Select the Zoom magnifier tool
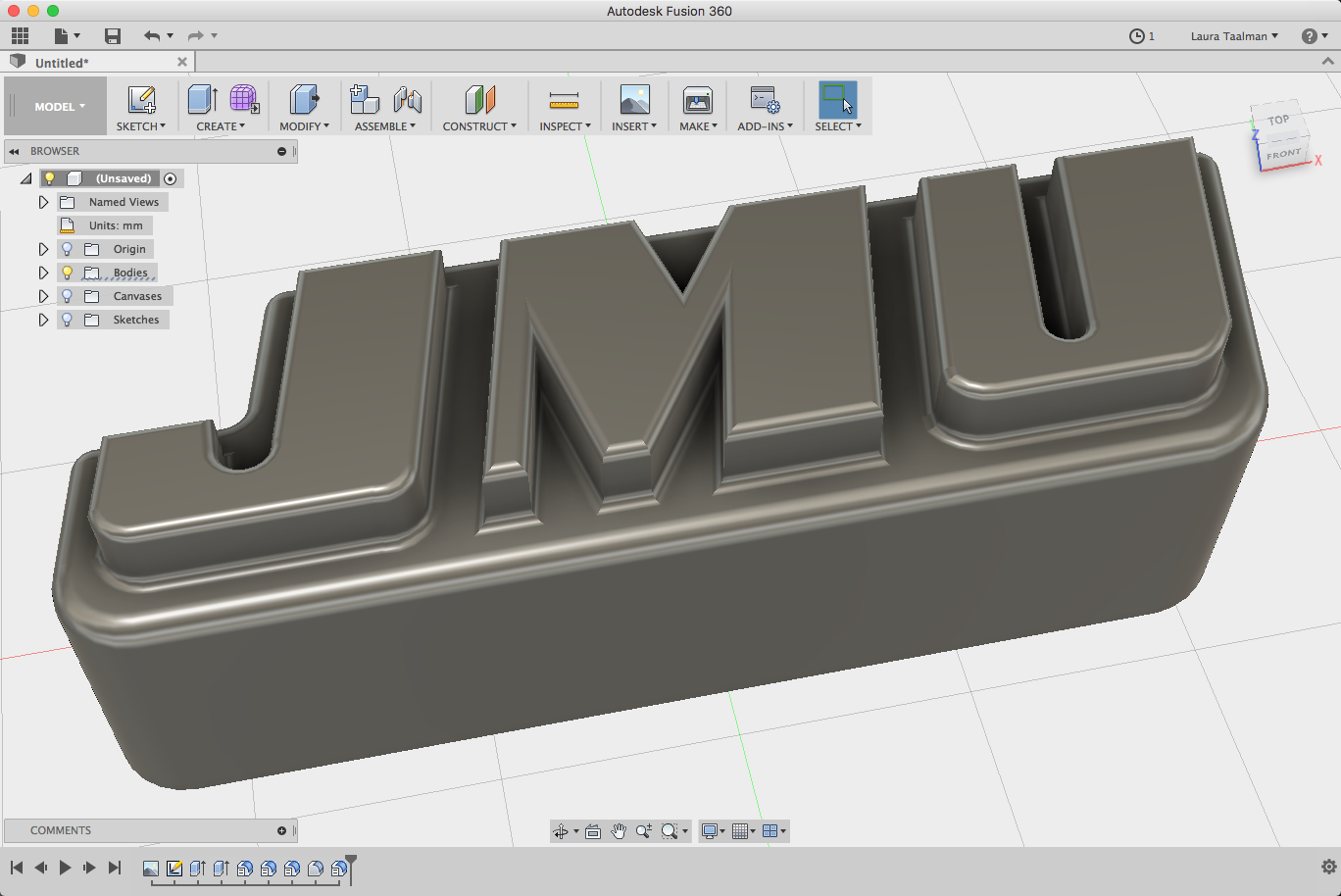The image size is (1341, 896). [x=644, y=831]
